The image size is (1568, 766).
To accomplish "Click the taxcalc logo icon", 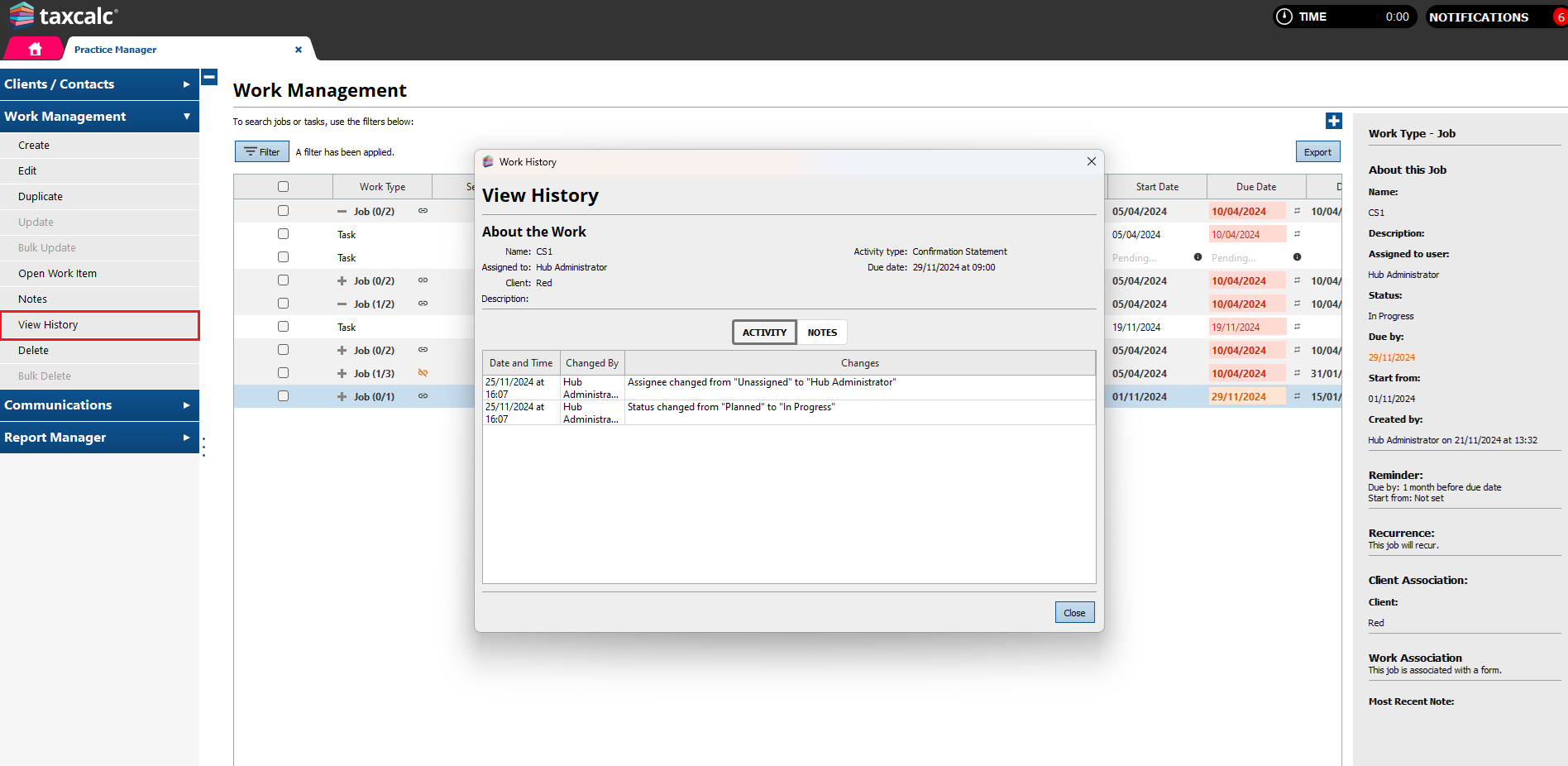I will coord(22,14).
